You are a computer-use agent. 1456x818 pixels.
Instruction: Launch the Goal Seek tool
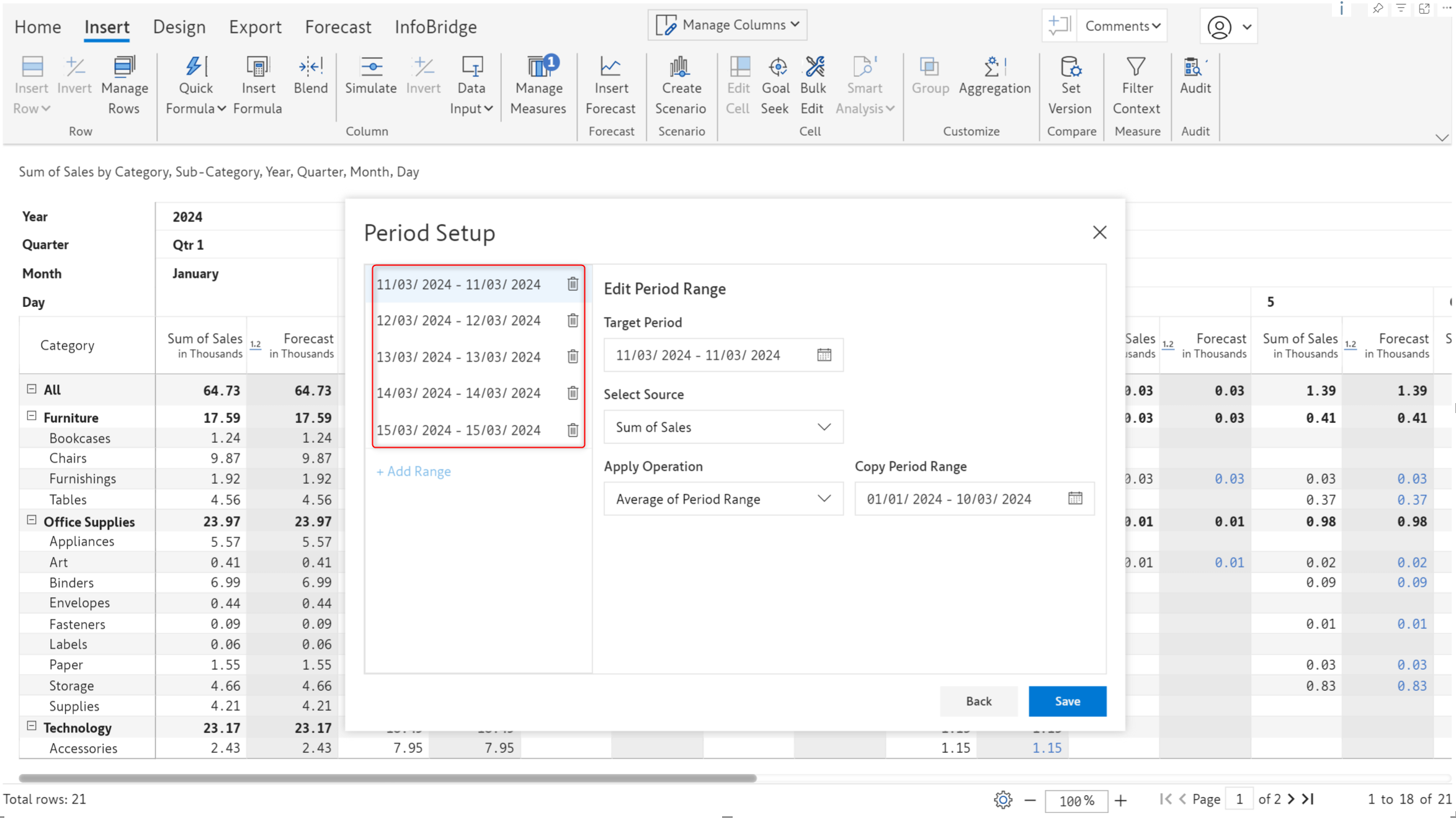pos(775,86)
